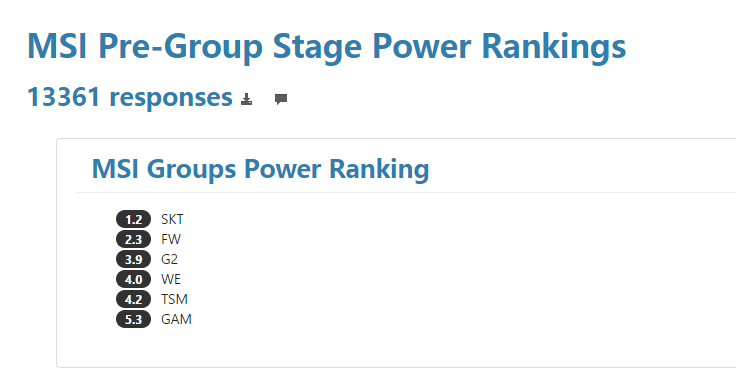Select the SKT ranking entry
The height and width of the screenshot is (377, 736).
click(172, 219)
